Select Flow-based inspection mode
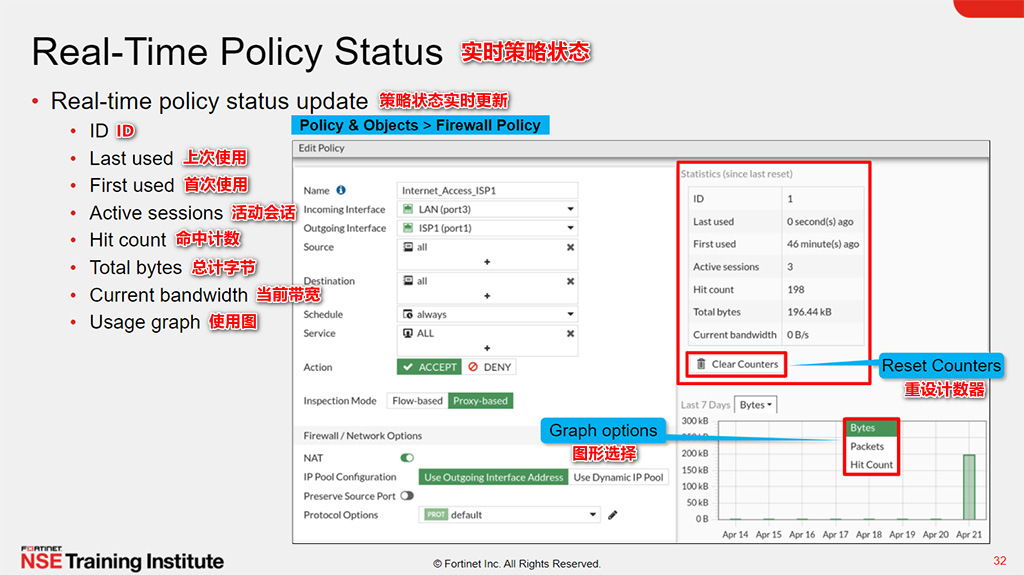 (417, 401)
